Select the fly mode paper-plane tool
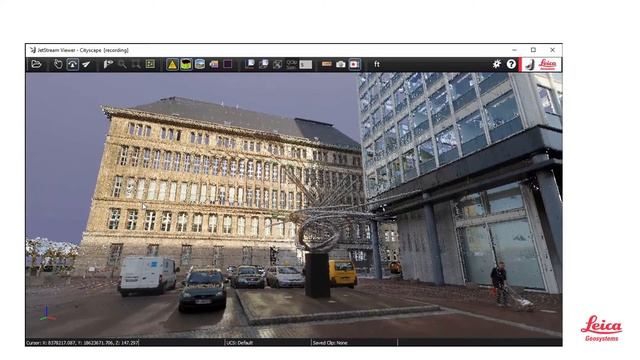Screen dimensions: 640x360 click(x=86, y=64)
